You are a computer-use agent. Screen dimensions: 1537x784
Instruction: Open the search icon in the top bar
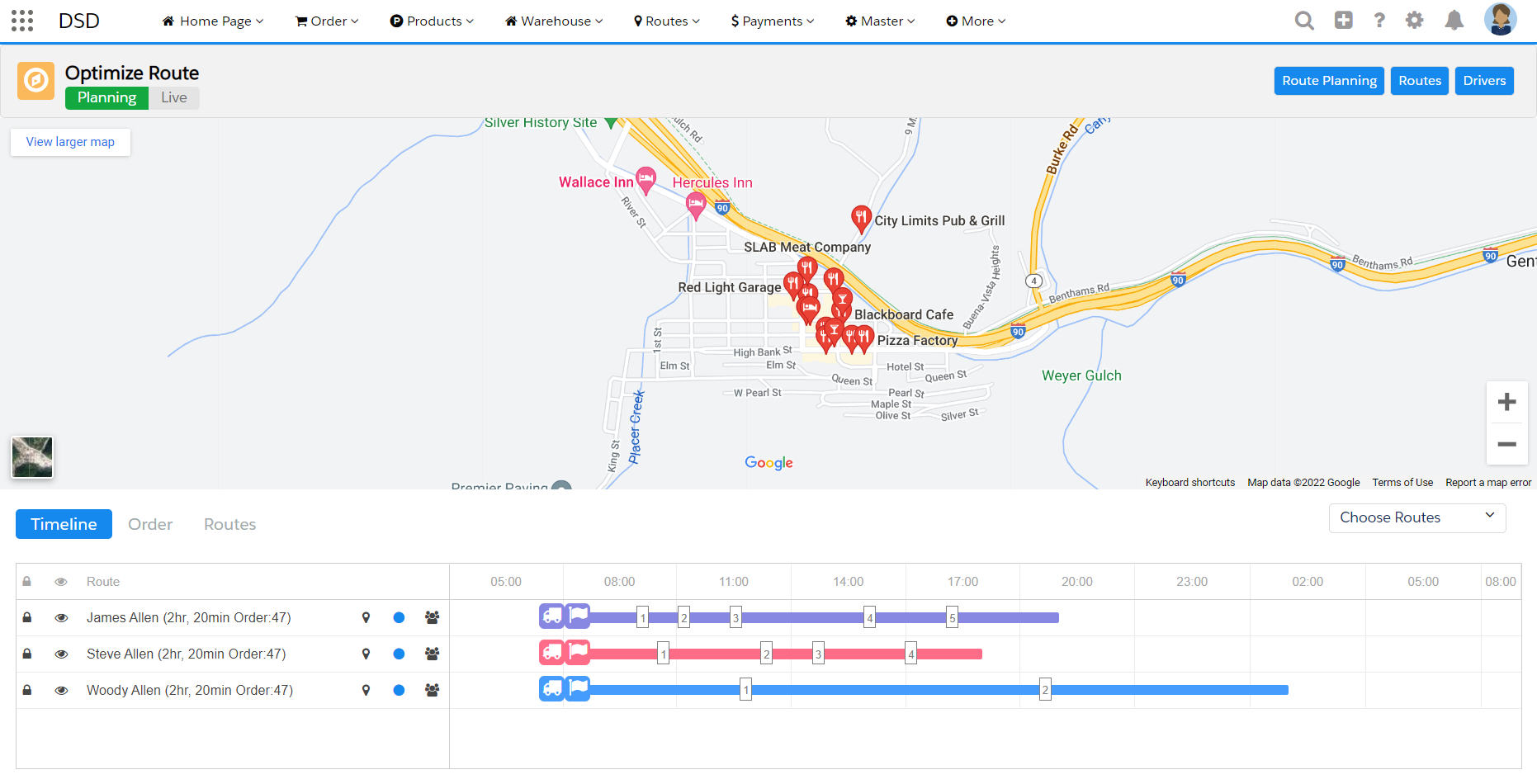coord(1304,20)
